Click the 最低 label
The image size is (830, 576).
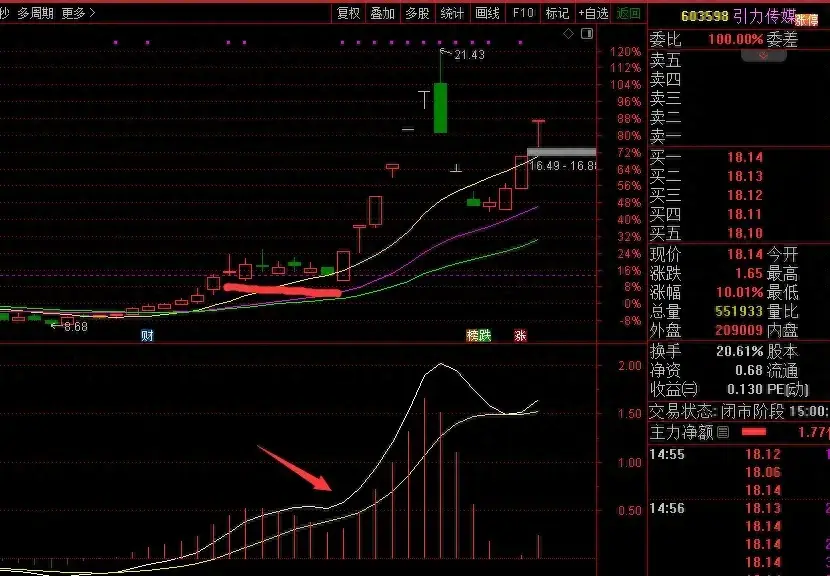(783, 292)
